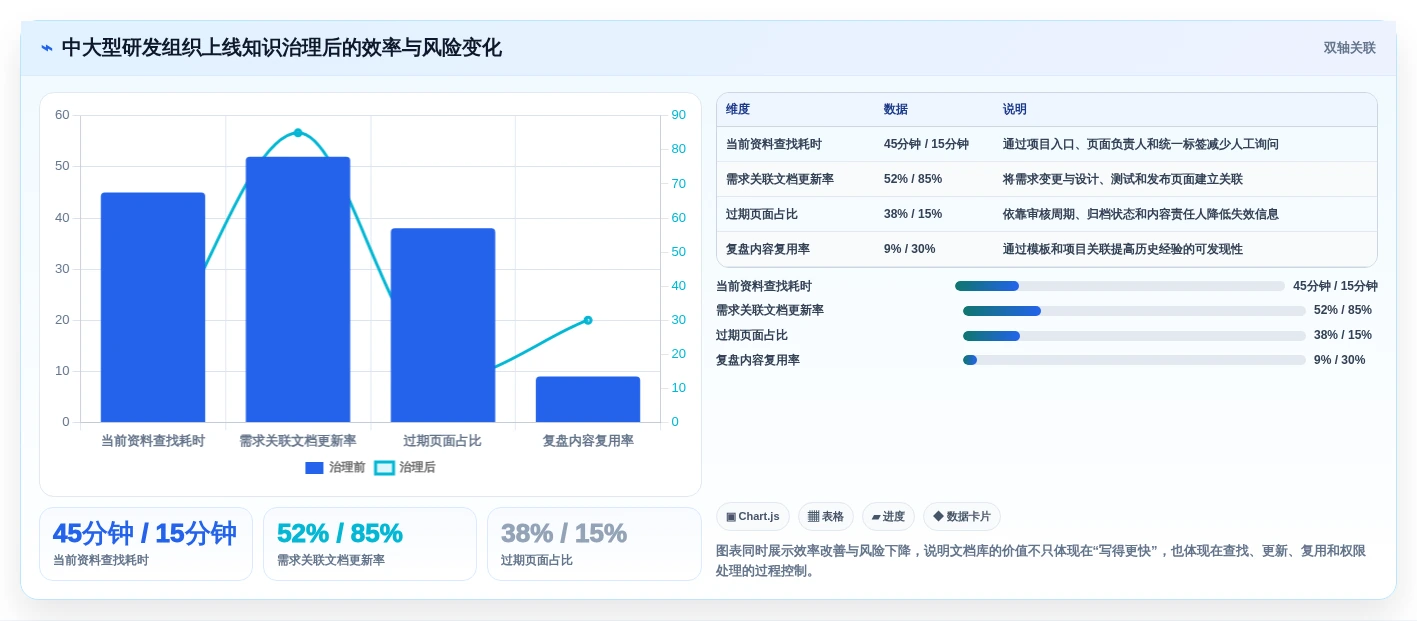Click the lightning icon beside the dashboard title

point(47,48)
